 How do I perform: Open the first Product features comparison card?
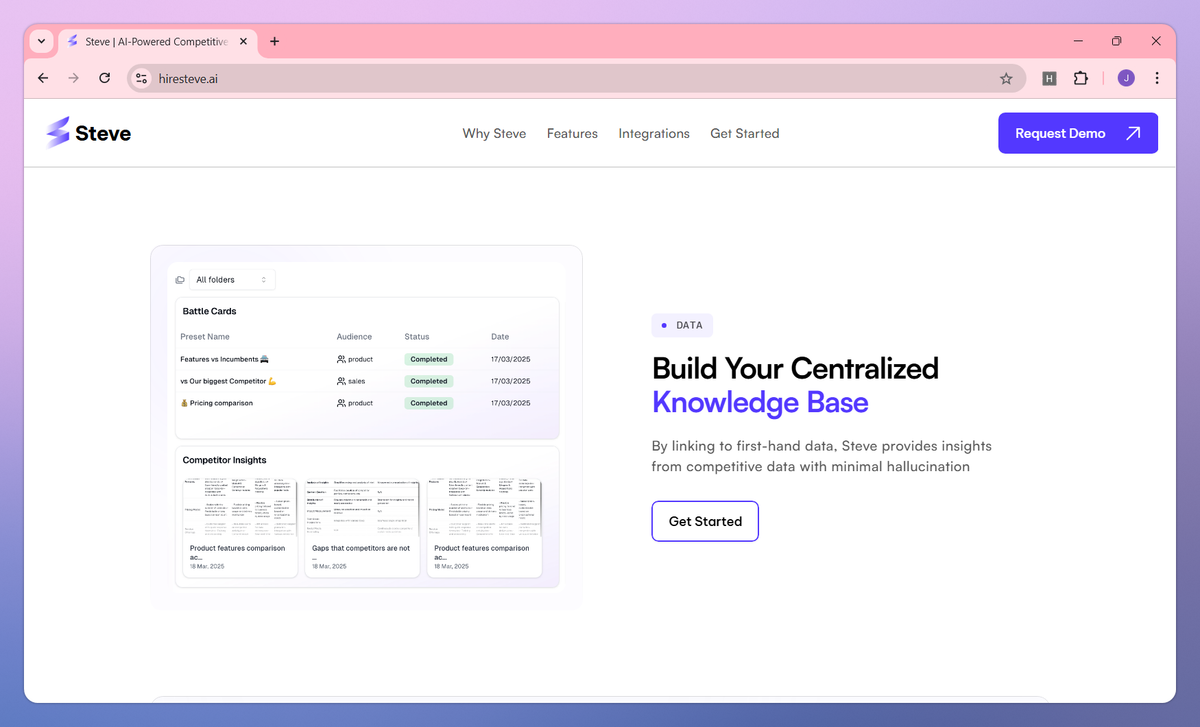click(240, 526)
